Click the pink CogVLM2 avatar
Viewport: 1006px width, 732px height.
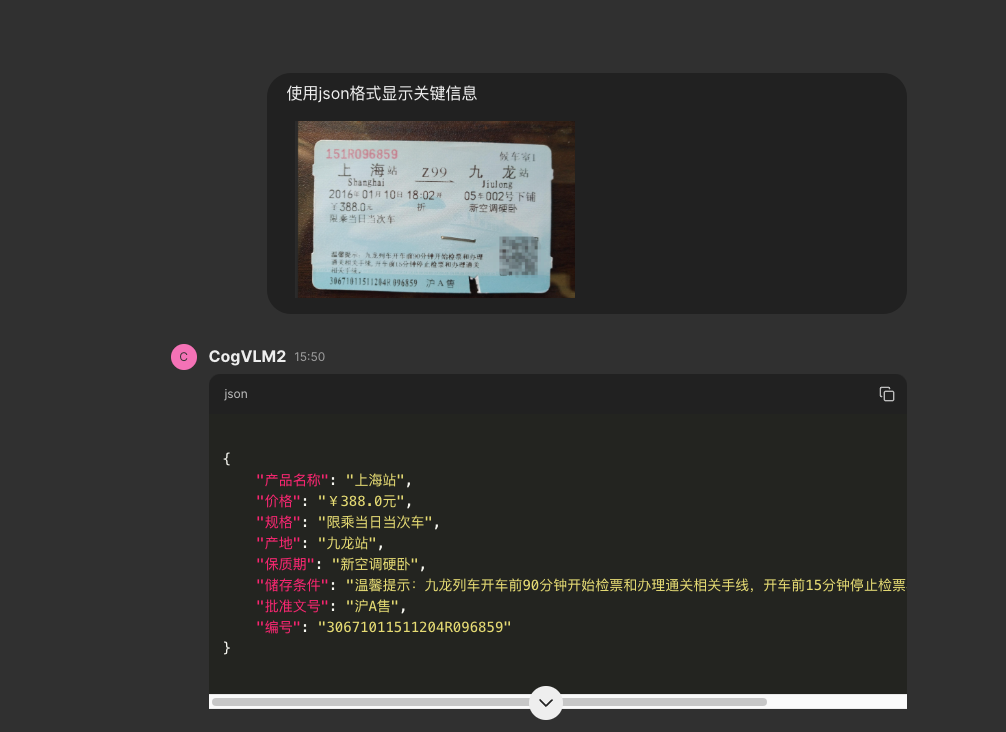184,357
